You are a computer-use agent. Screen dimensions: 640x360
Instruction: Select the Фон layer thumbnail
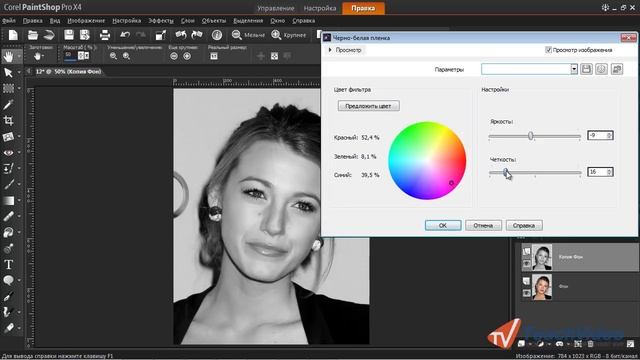click(542, 287)
